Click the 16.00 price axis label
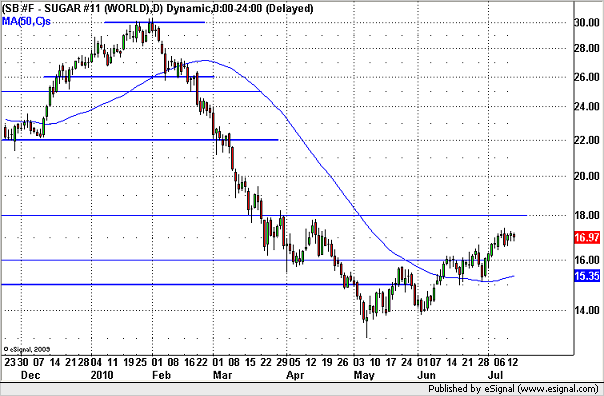The height and width of the screenshot is (396, 604). click(x=587, y=260)
